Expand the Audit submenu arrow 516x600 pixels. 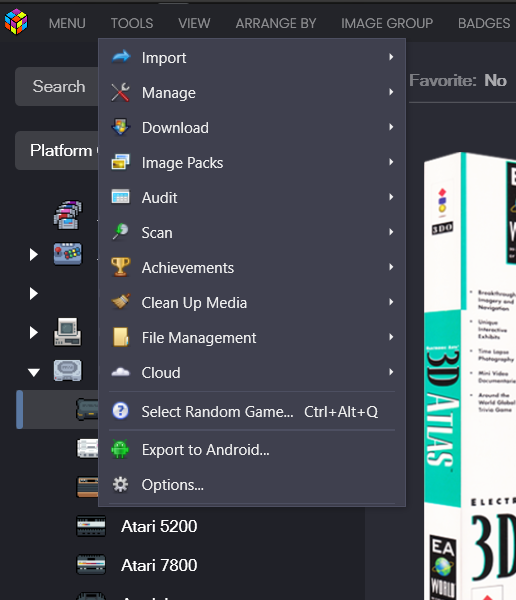[391, 197]
